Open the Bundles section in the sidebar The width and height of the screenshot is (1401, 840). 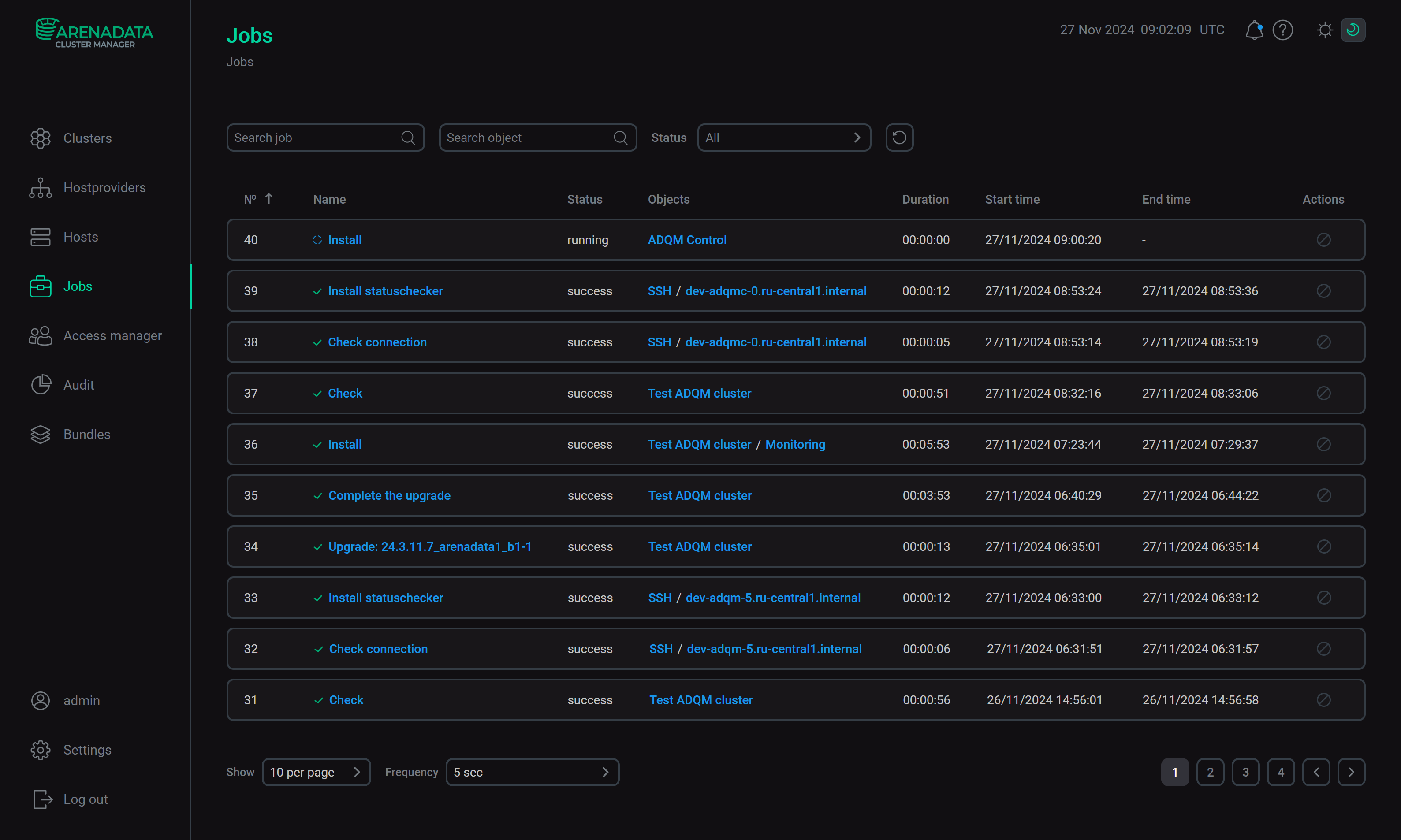[86, 434]
